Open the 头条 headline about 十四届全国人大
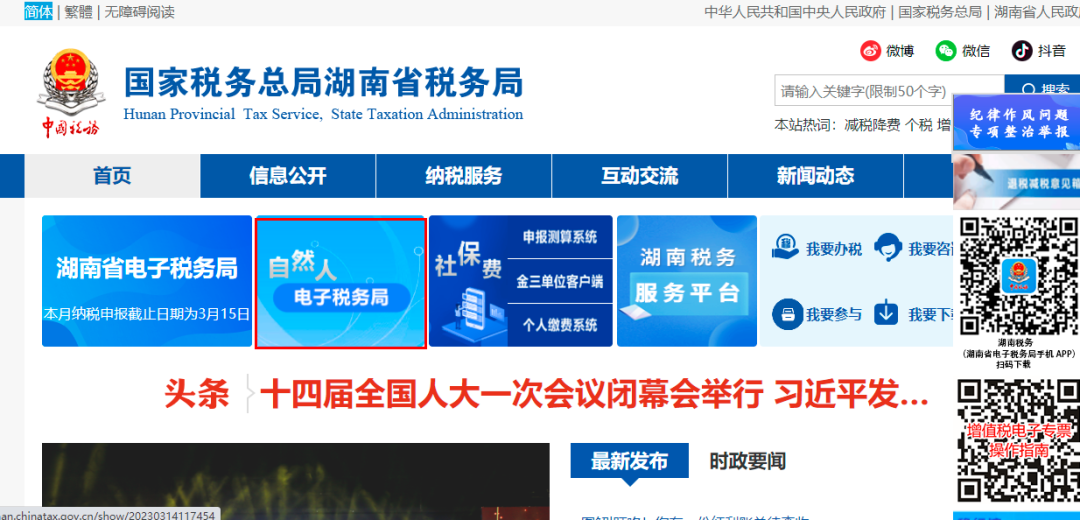 [594, 395]
